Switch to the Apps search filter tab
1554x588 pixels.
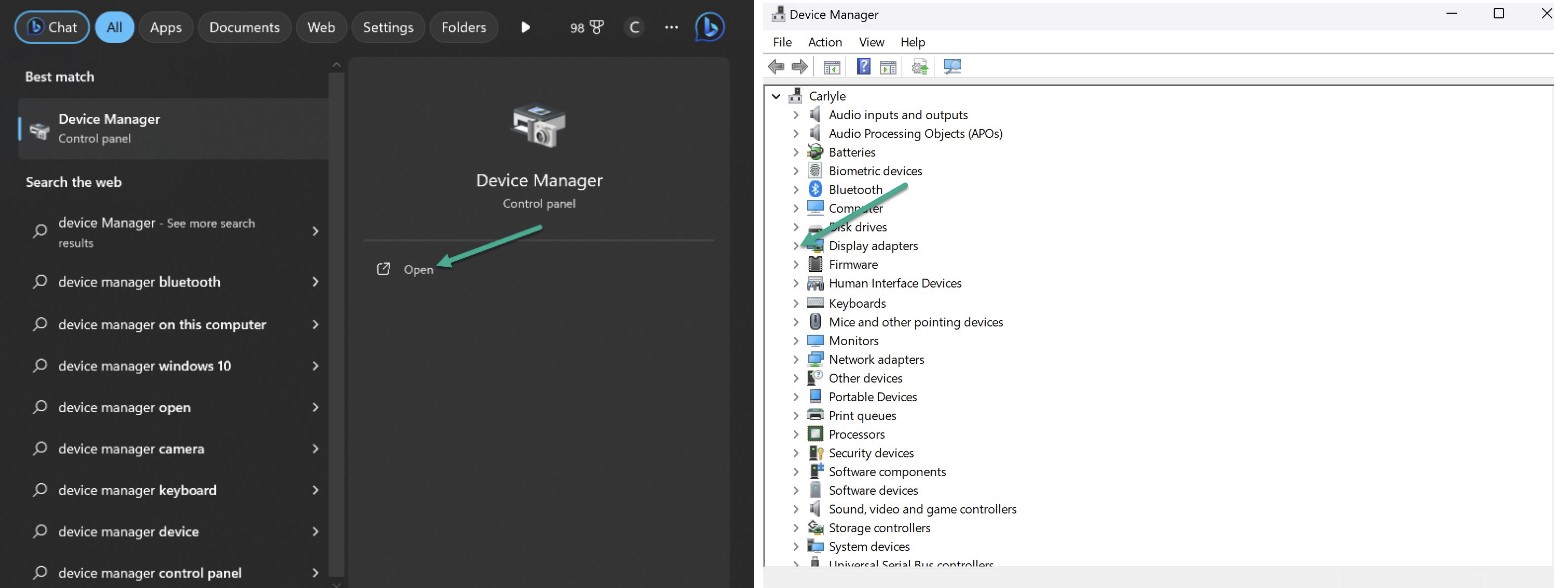point(166,27)
